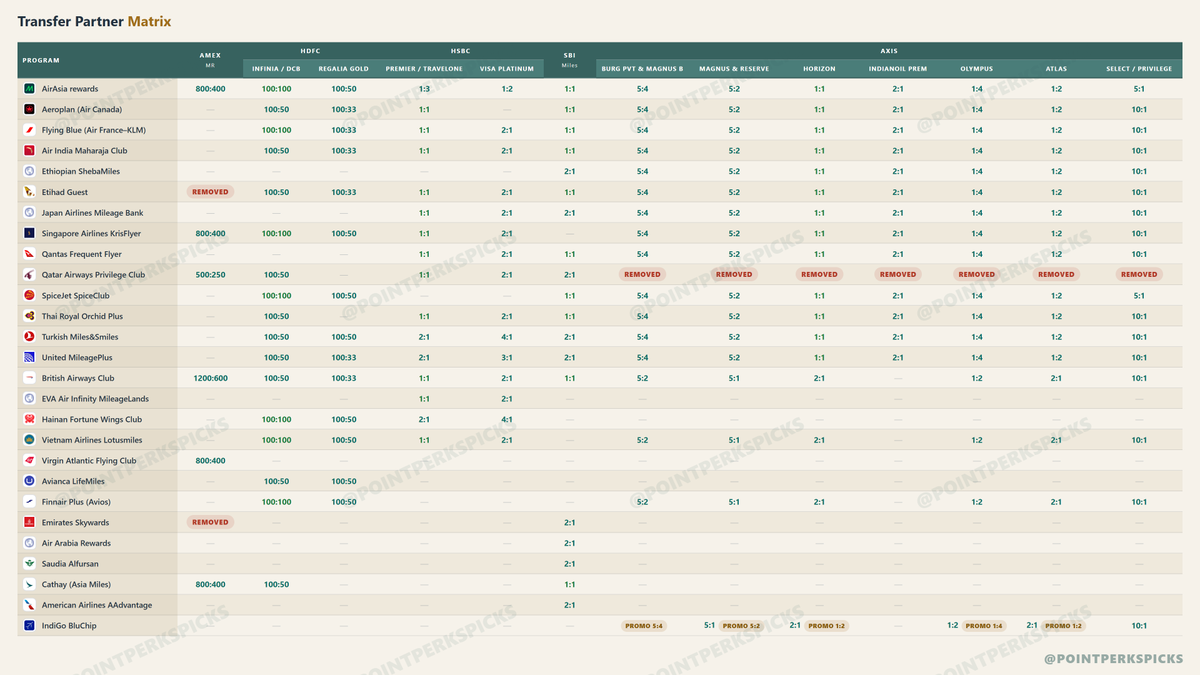The width and height of the screenshot is (1200, 675).
Task: Click the OLYMPUS column header
Action: (x=977, y=69)
